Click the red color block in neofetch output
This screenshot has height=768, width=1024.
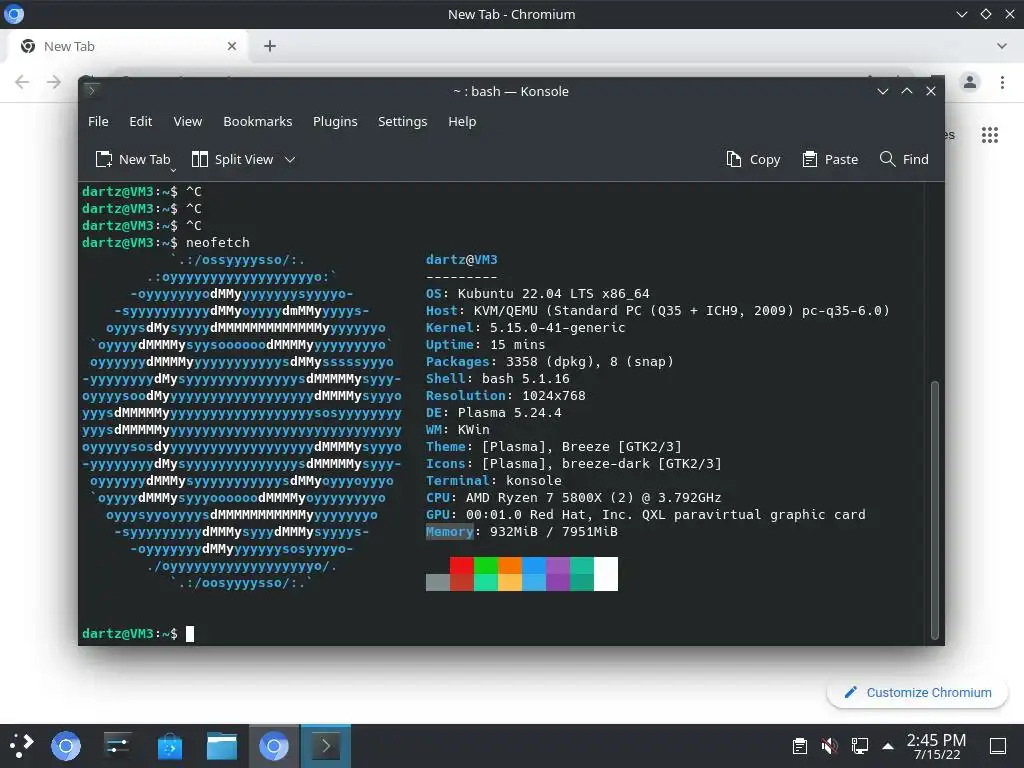[x=462, y=566]
